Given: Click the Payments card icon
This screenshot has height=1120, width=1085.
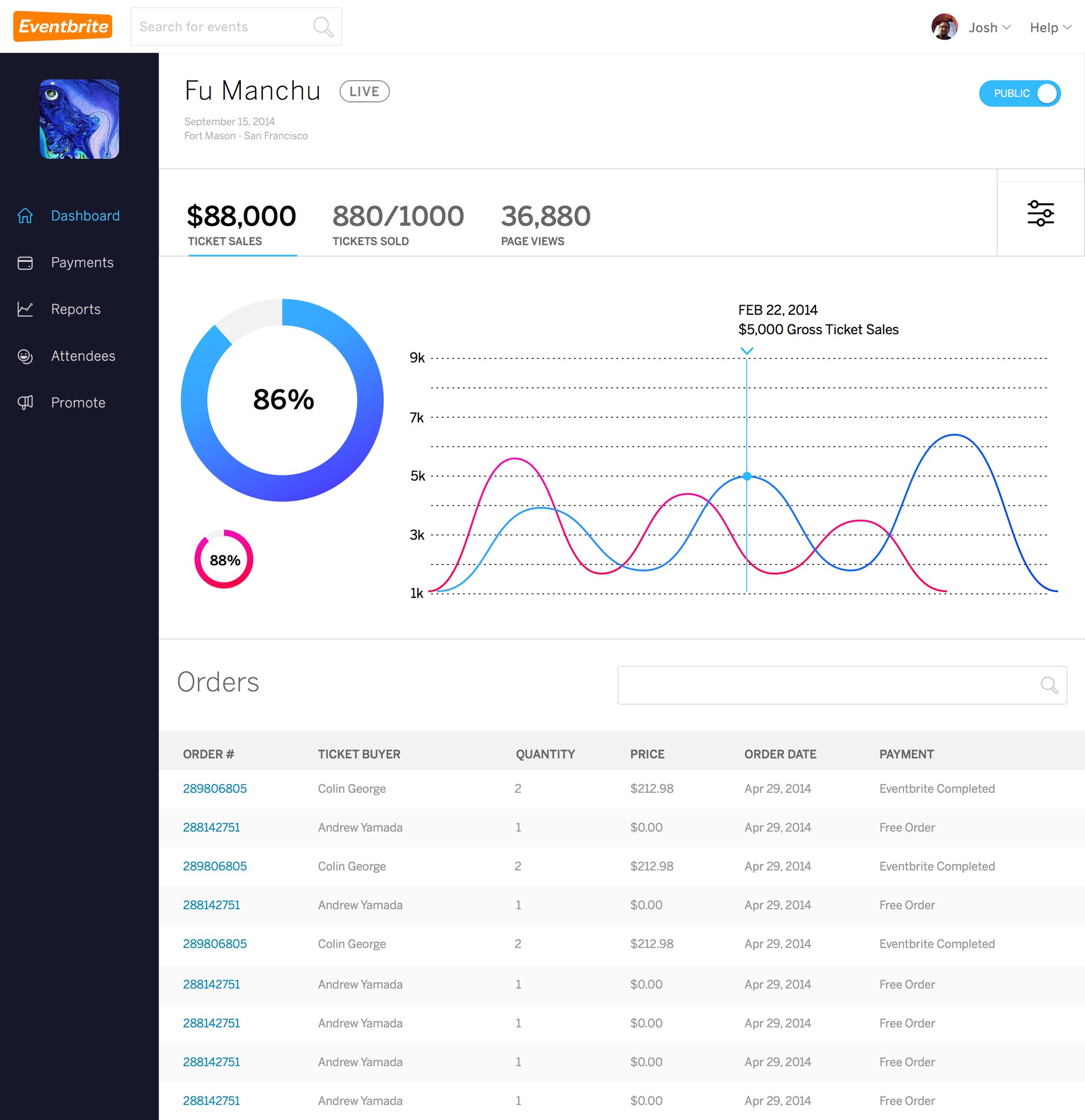Looking at the screenshot, I should [x=25, y=263].
